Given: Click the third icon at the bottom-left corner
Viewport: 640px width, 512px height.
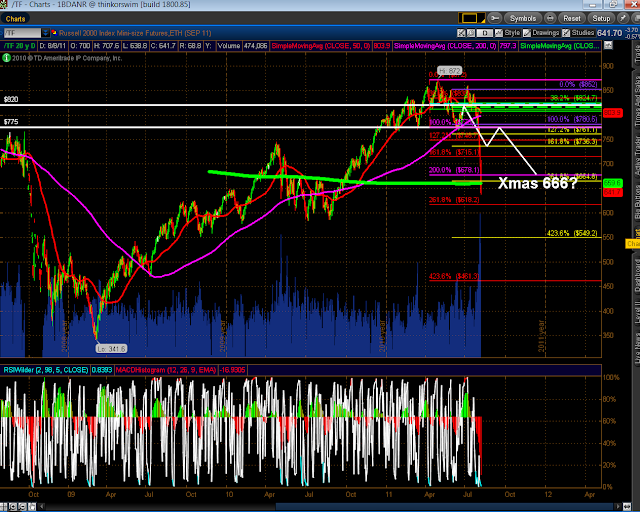Looking at the screenshot, I should pyautogui.click(x=22, y=507).
